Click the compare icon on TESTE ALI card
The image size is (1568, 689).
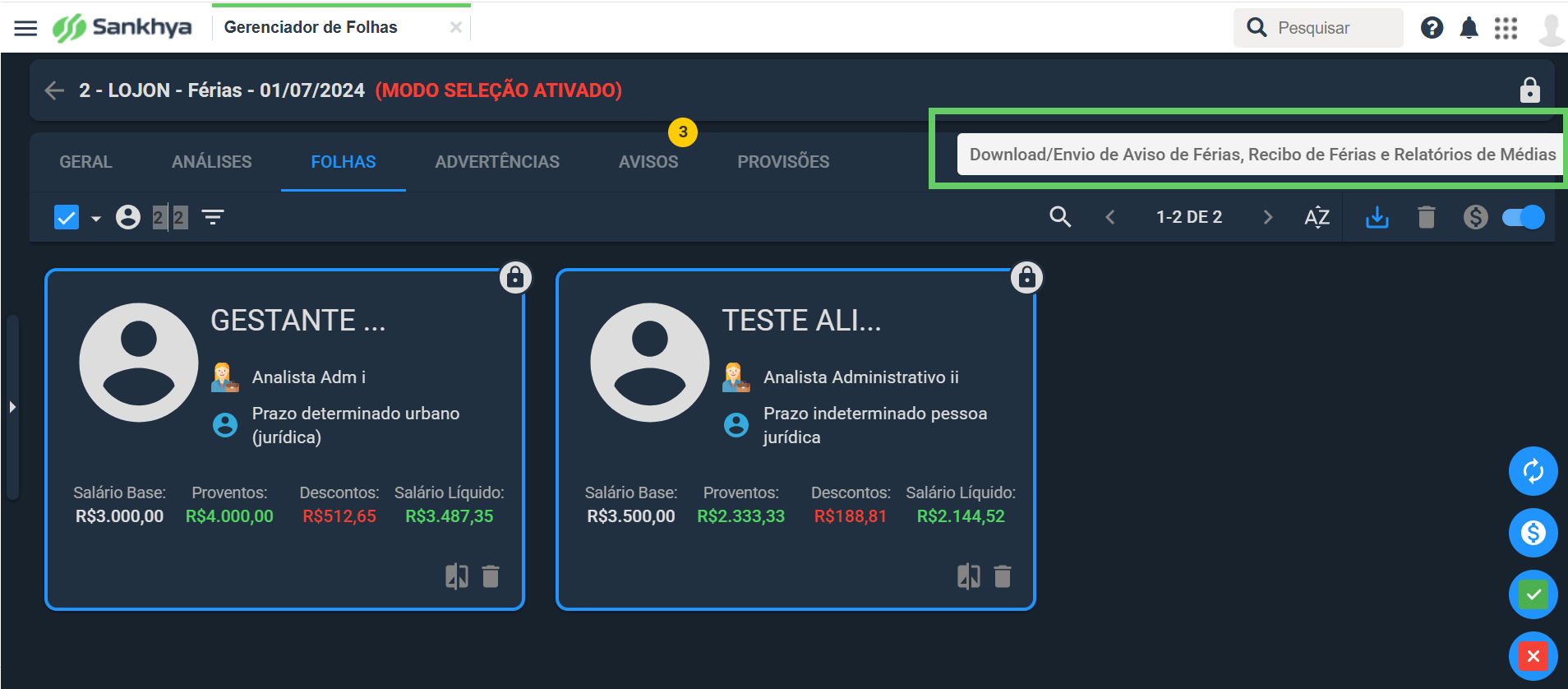(x=968, y=576)
